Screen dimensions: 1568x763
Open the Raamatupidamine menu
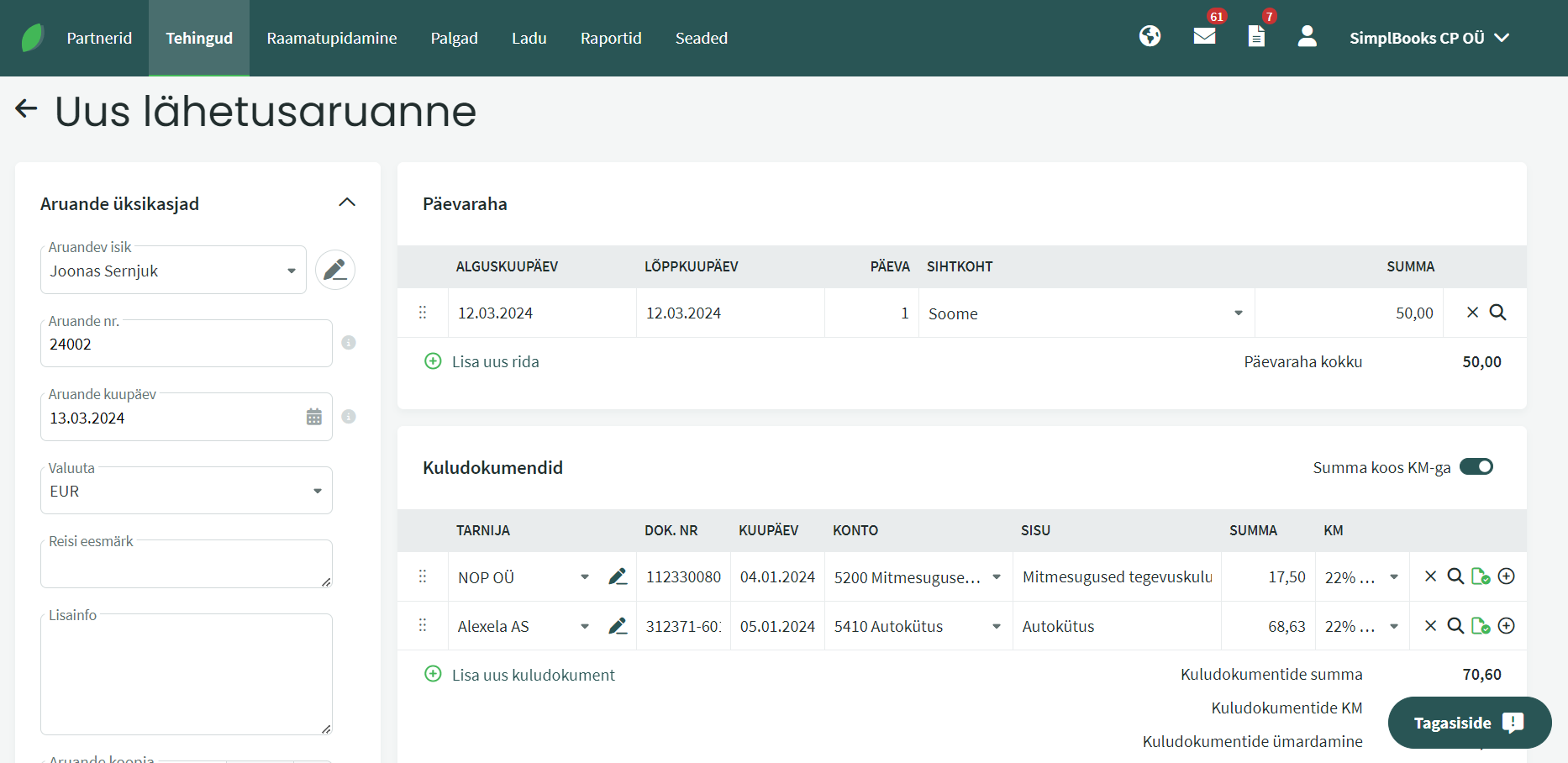332,38
